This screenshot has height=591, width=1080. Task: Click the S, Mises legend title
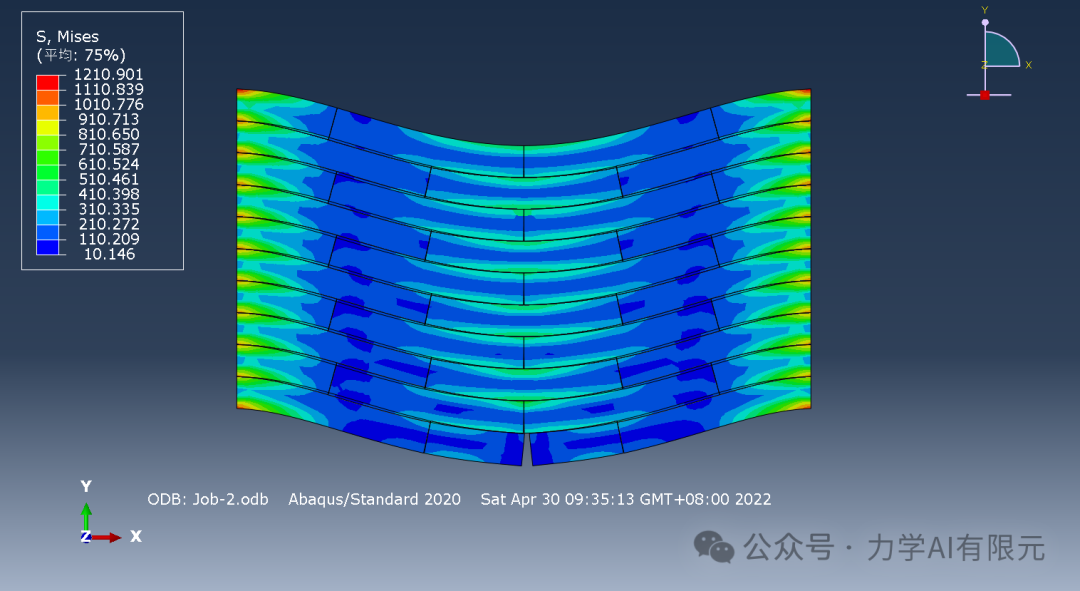tap(68, 37)
